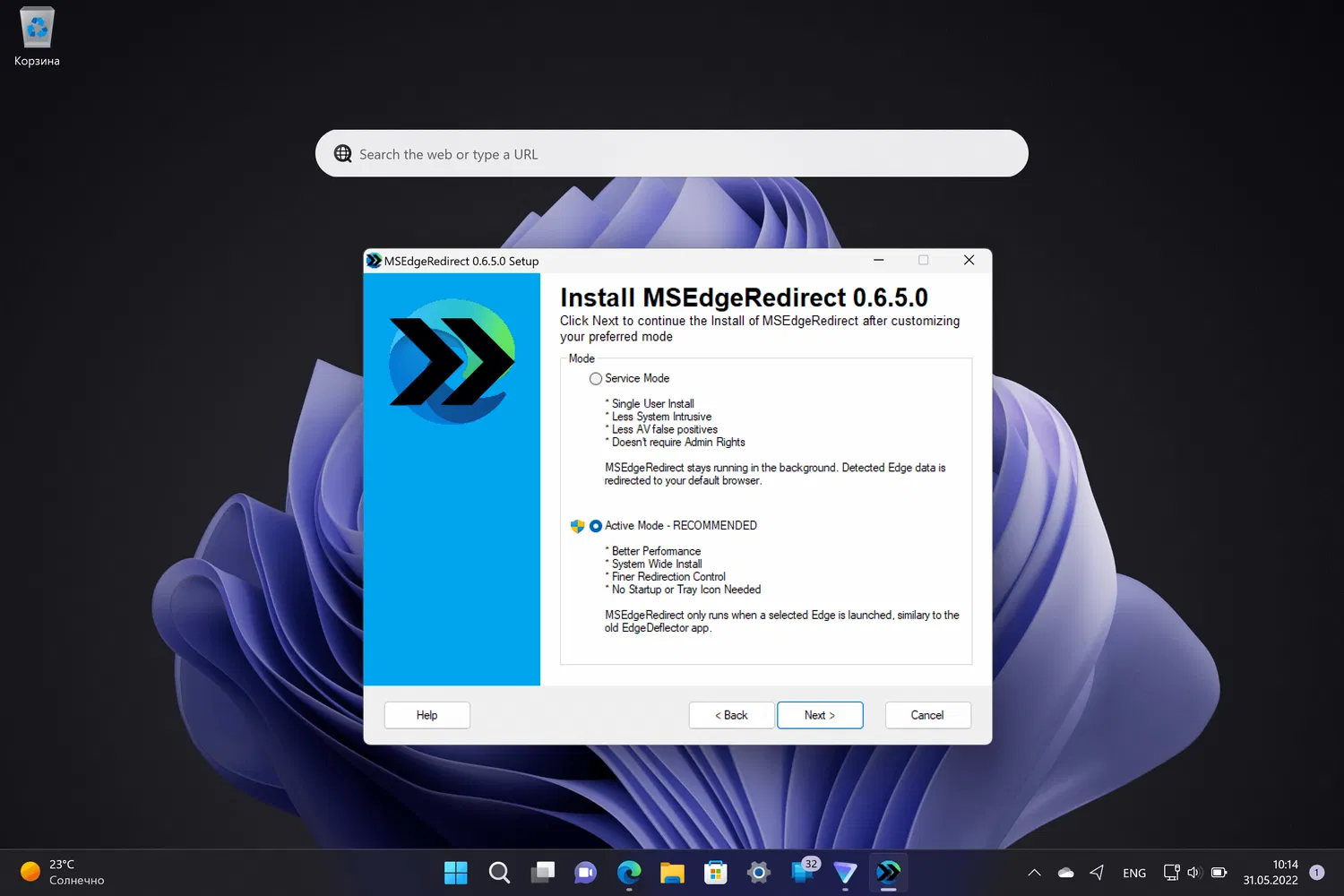Open the weather widget showing 23°C
Screen dimensions: 1344x896
[63, 873]
